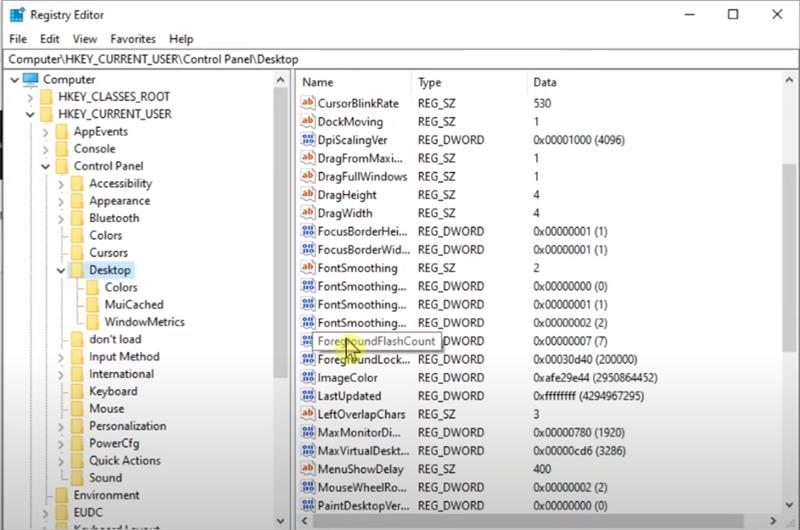
Task: Click the FontSmoothing REG_SZ value icon
Action: pos(308,268)
